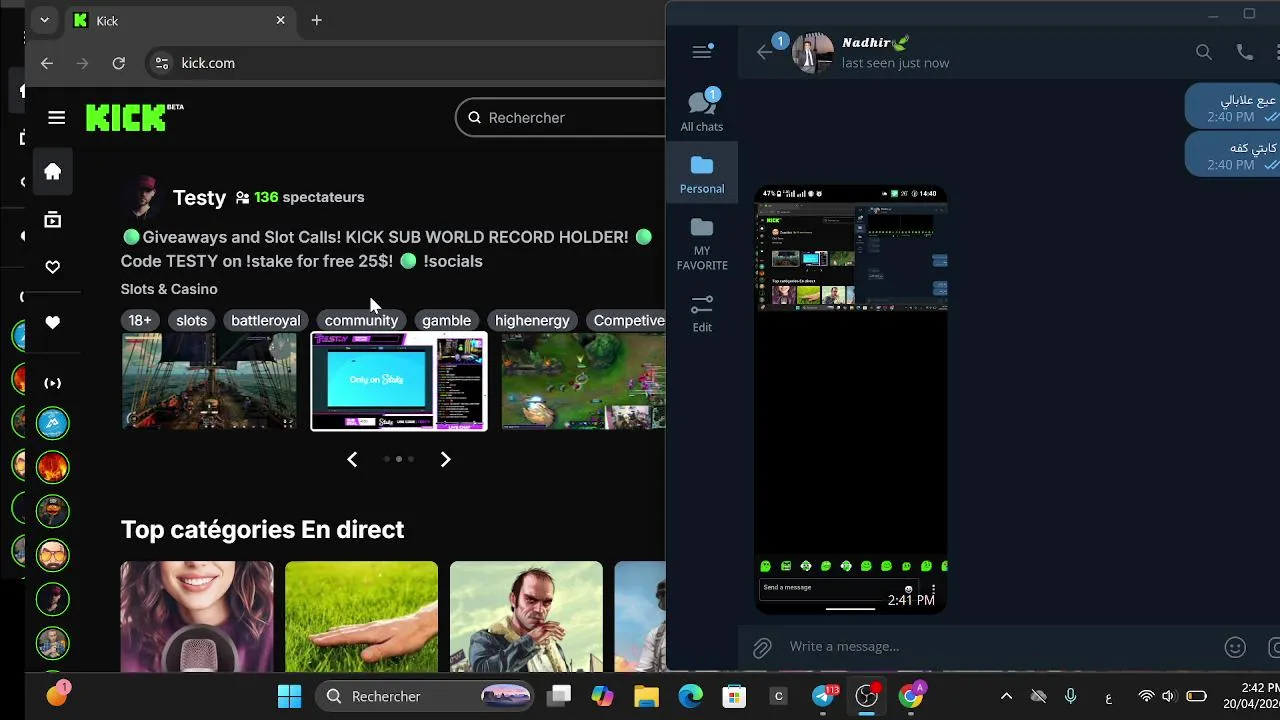Open the blue mountain-logo channel avatar
The image size is (1280, 720).
[53, 423]
